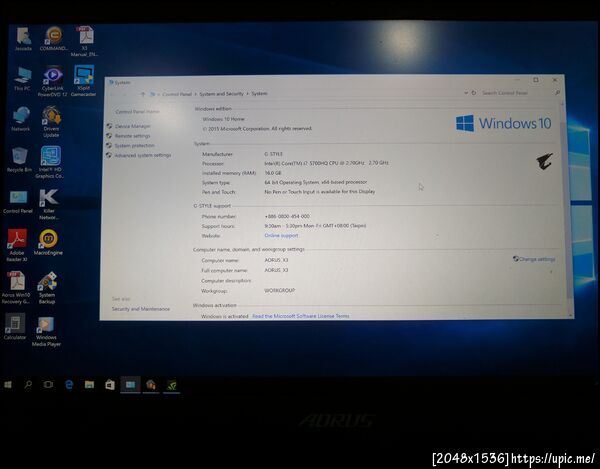Expand the address bar history dropdown
This screenshot has height=469, width=600.
point(466,93)
